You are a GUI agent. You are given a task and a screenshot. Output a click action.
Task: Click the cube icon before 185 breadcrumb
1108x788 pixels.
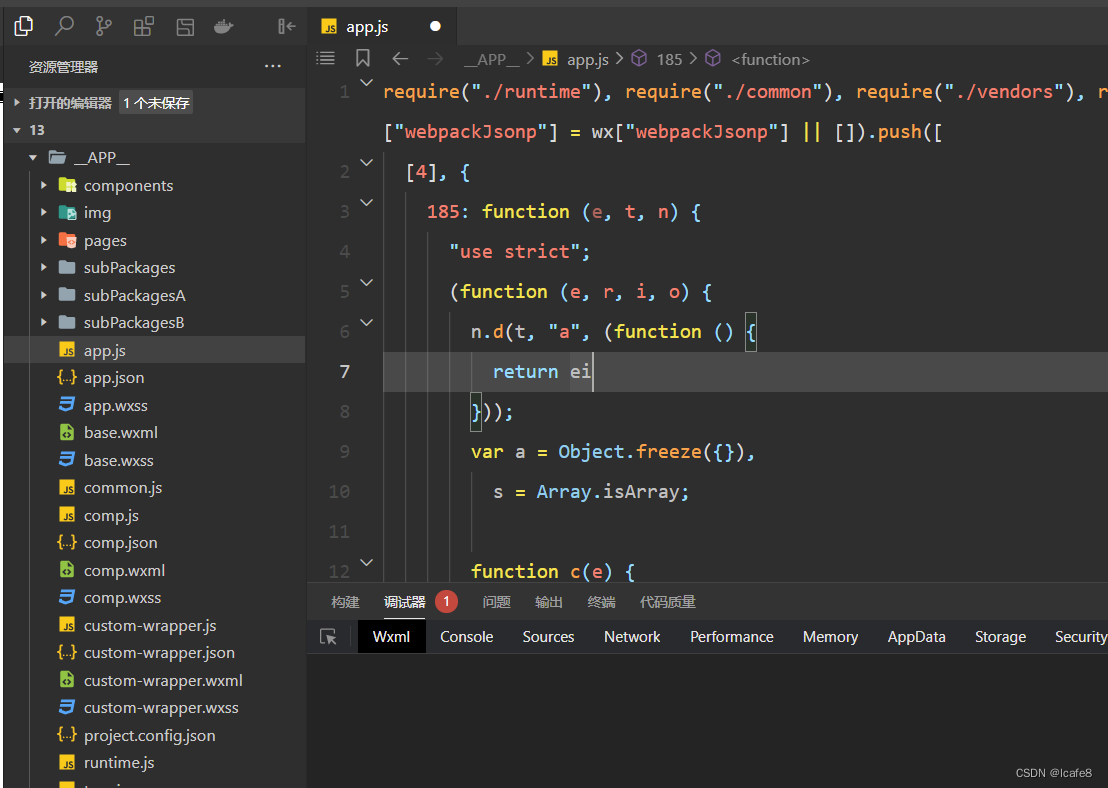click(x=639, y=58)
